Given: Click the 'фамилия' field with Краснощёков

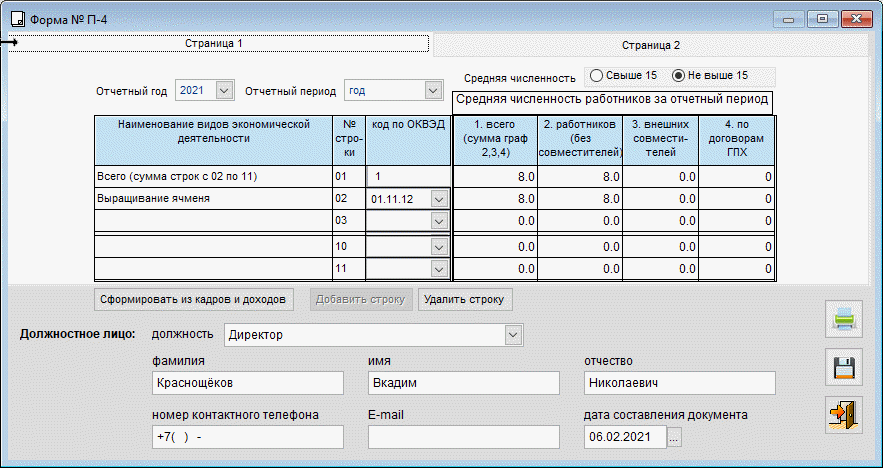Looking at the screenshot, I should coord(248,383).
